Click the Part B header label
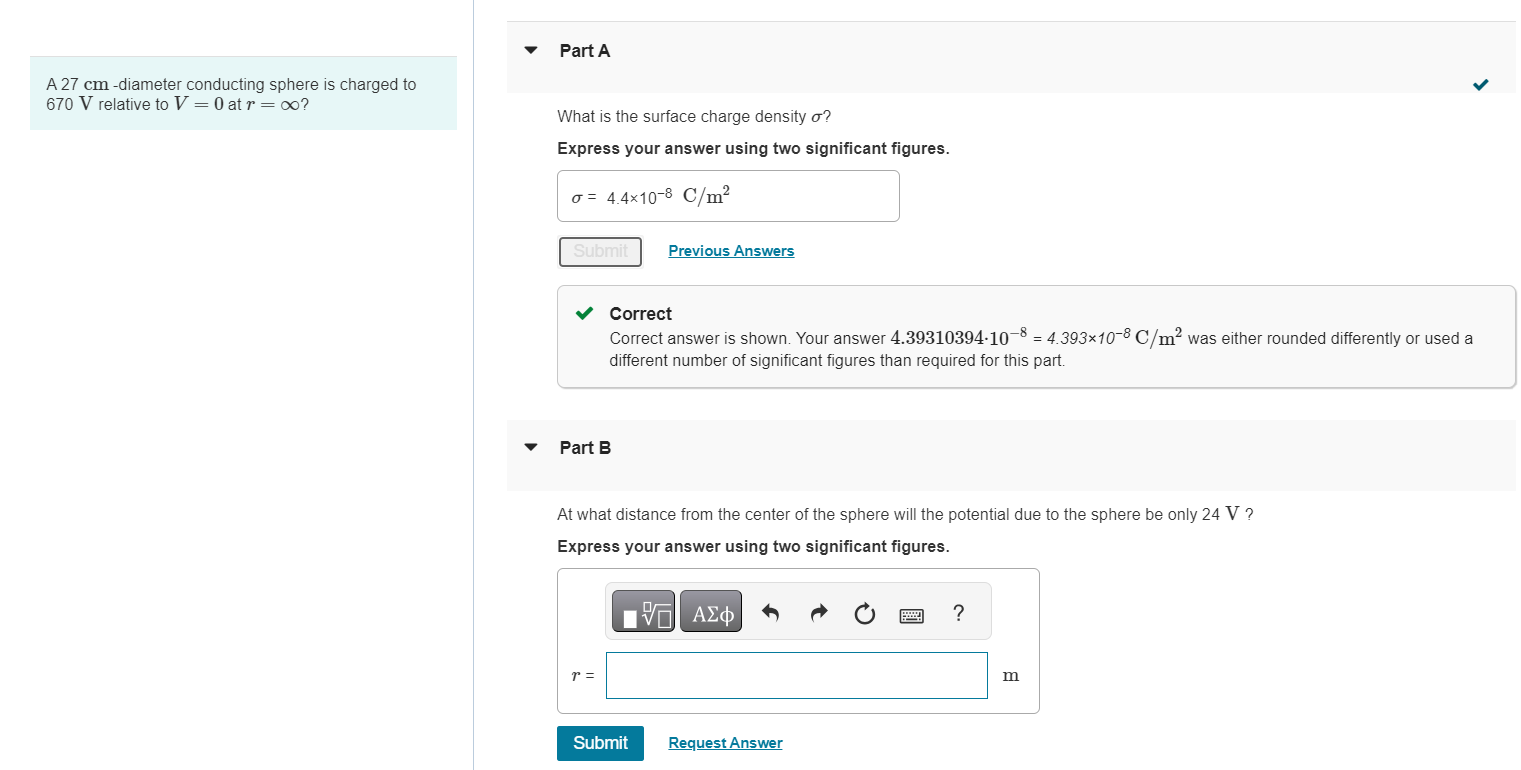1521x770 pixels. point(585,447)
